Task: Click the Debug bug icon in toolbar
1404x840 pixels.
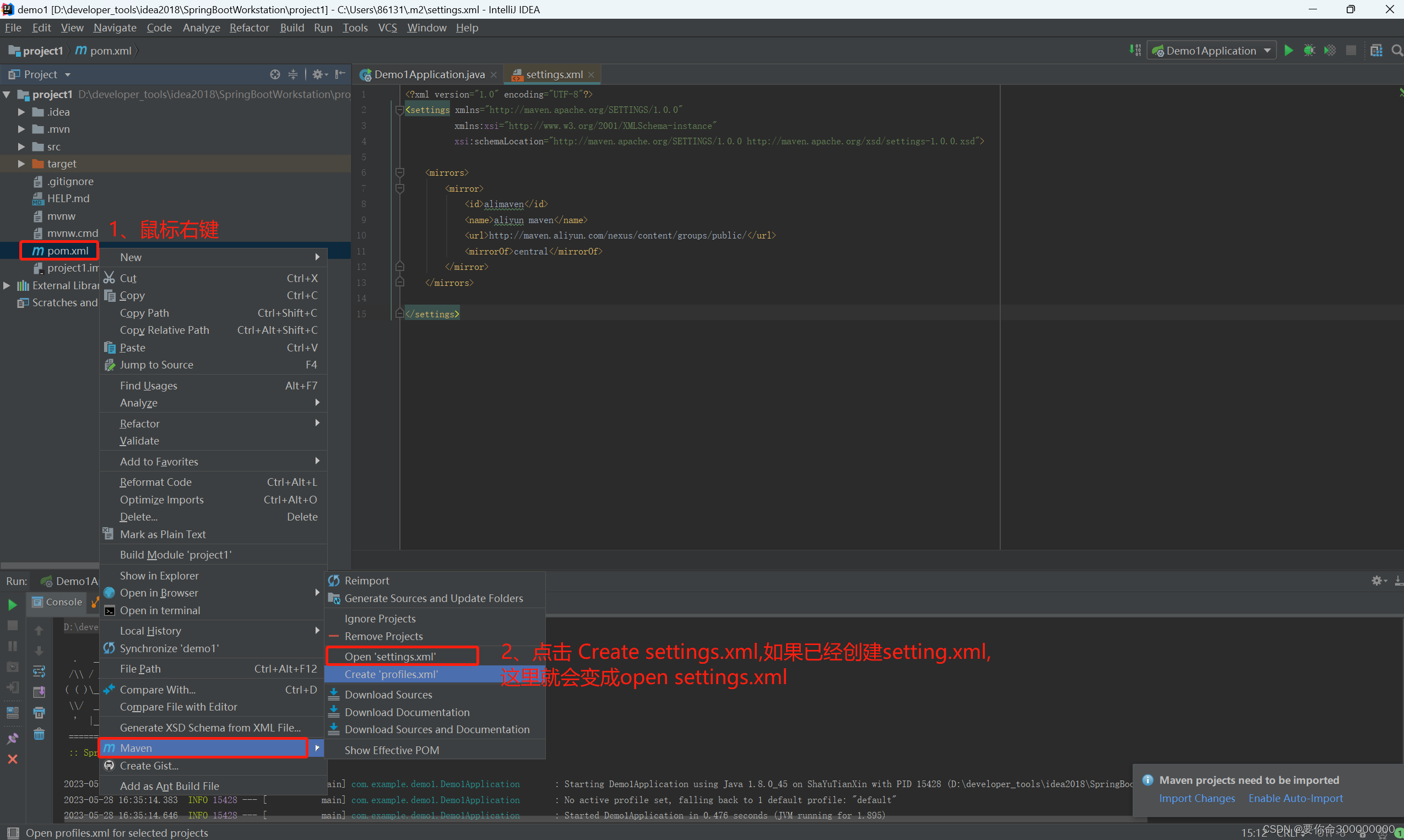Action: (1309, 50)
